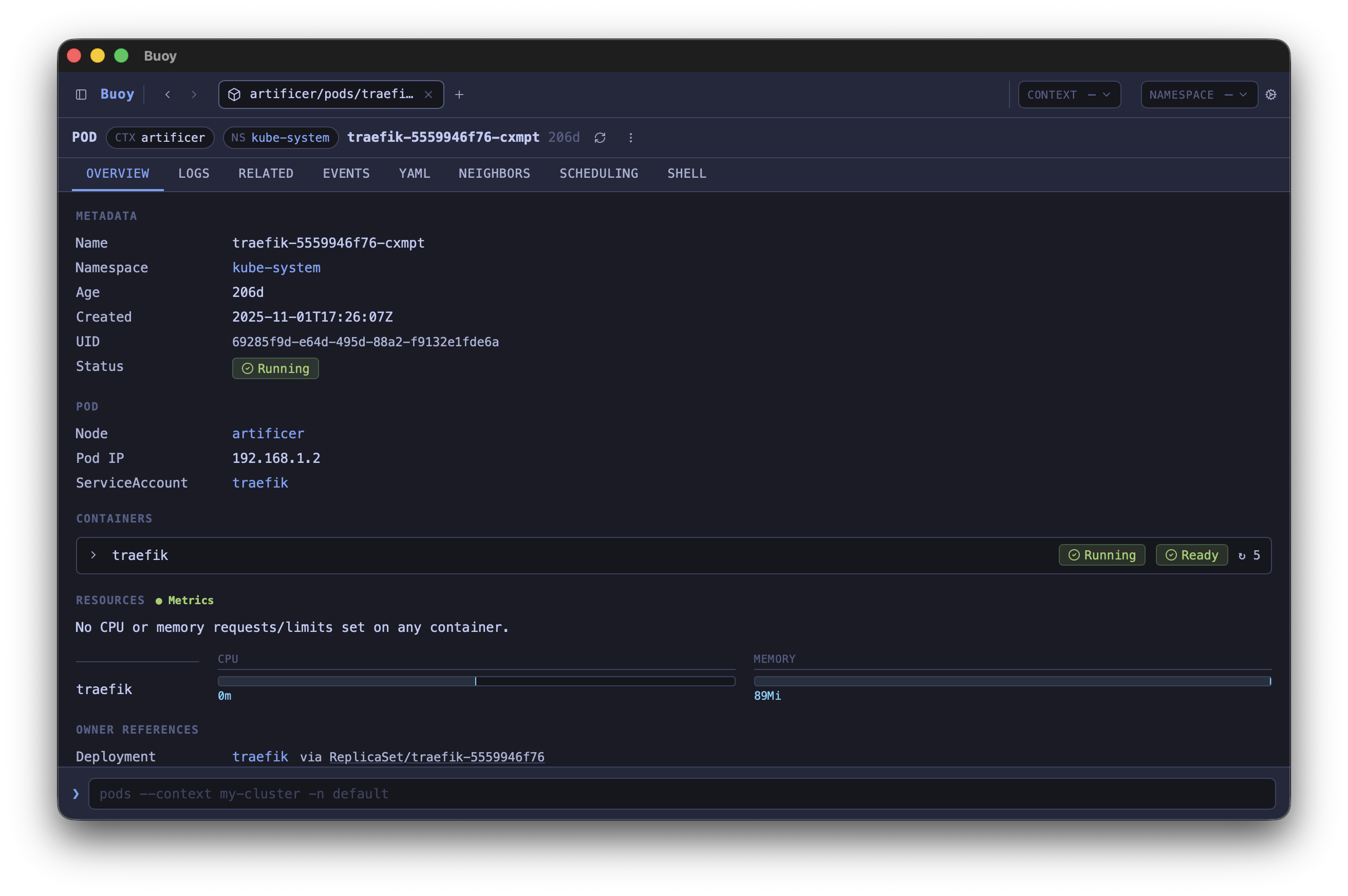This screenshot has height=896, width=1348.
Task: Focus the command input field at bottom
Action: click(682, 794)
